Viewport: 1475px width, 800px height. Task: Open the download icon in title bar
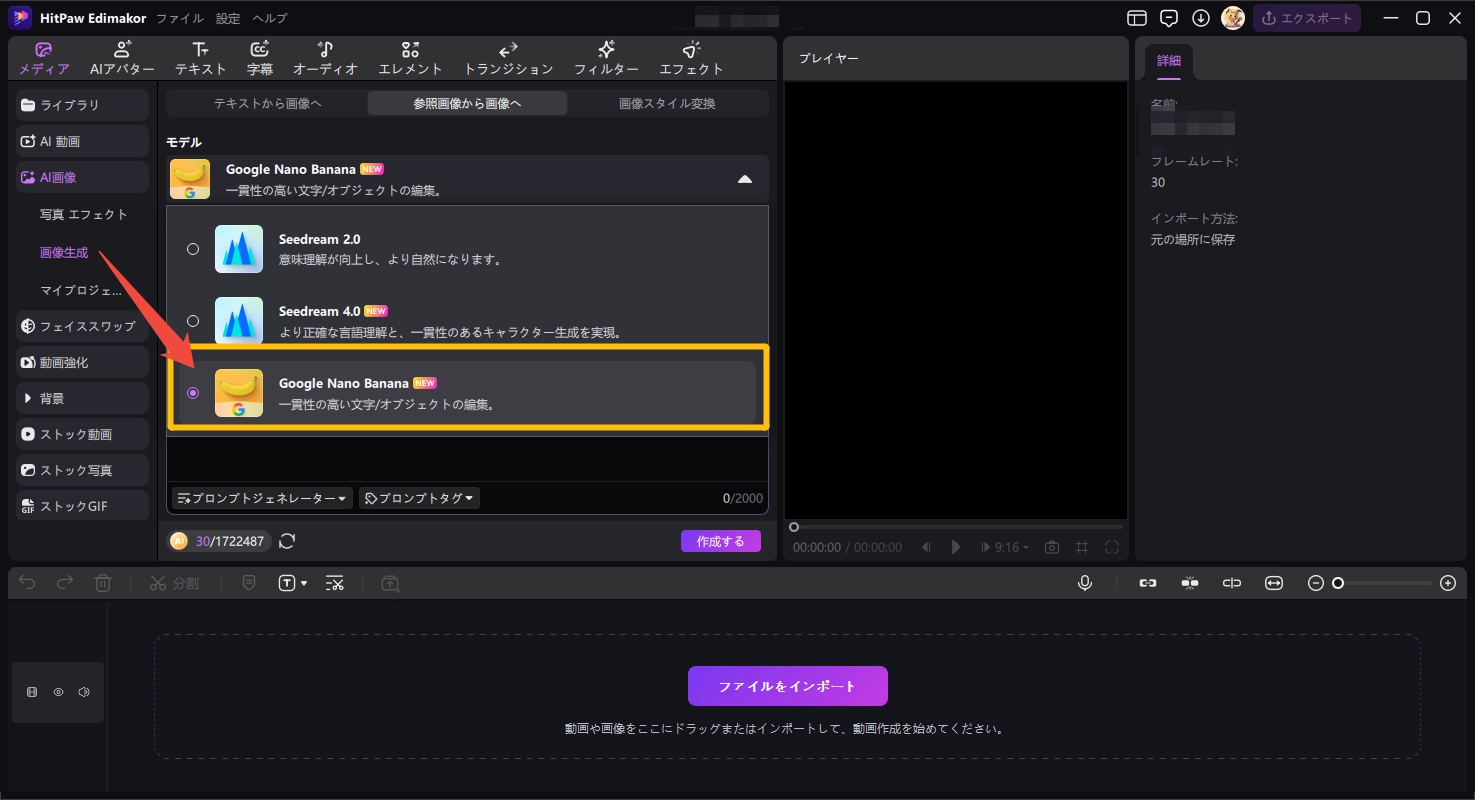pyautogui.click(x=1201, y=18)
